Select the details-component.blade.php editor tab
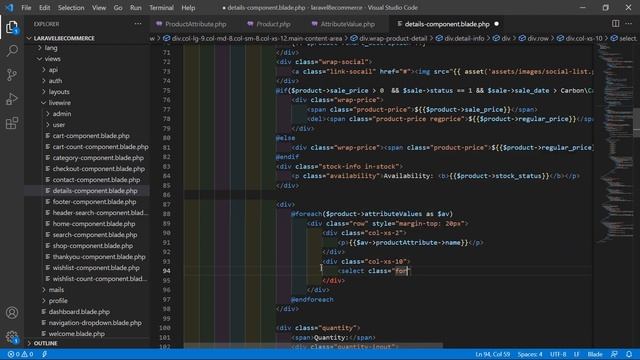 coord(447,24)
